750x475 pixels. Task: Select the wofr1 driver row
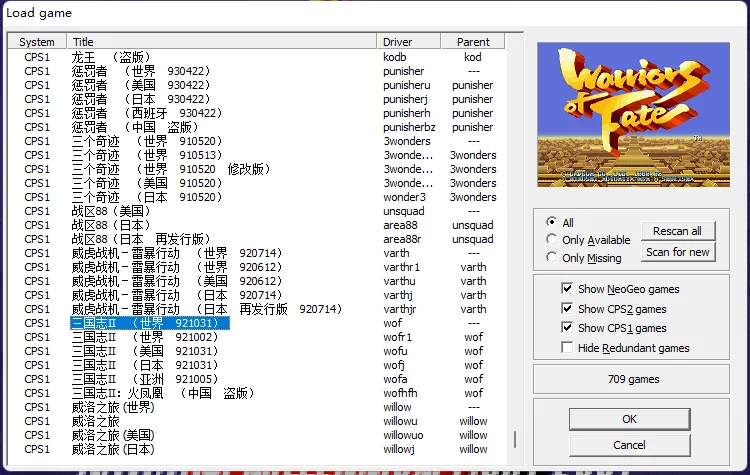(256, 337)
